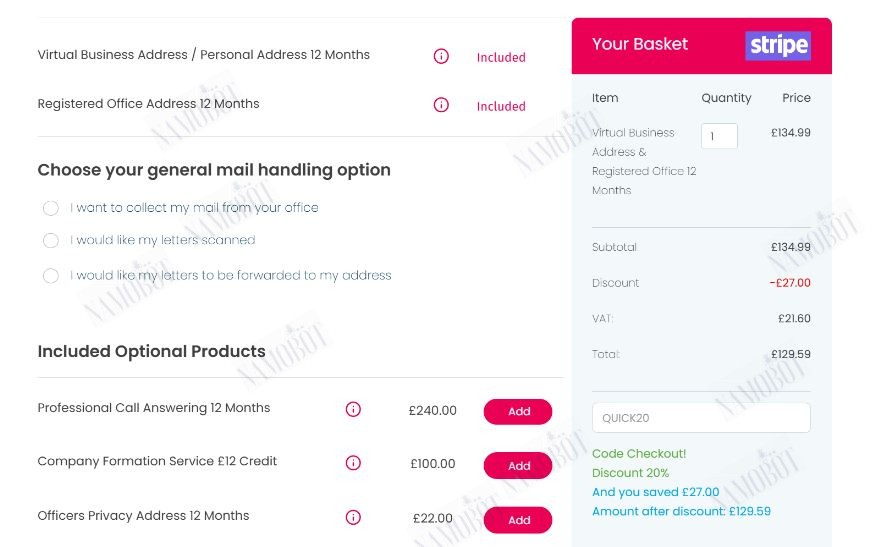Click the Stripe logo in basket header
This screenshot has height=547, width=877.
click(x=778, y=45)
